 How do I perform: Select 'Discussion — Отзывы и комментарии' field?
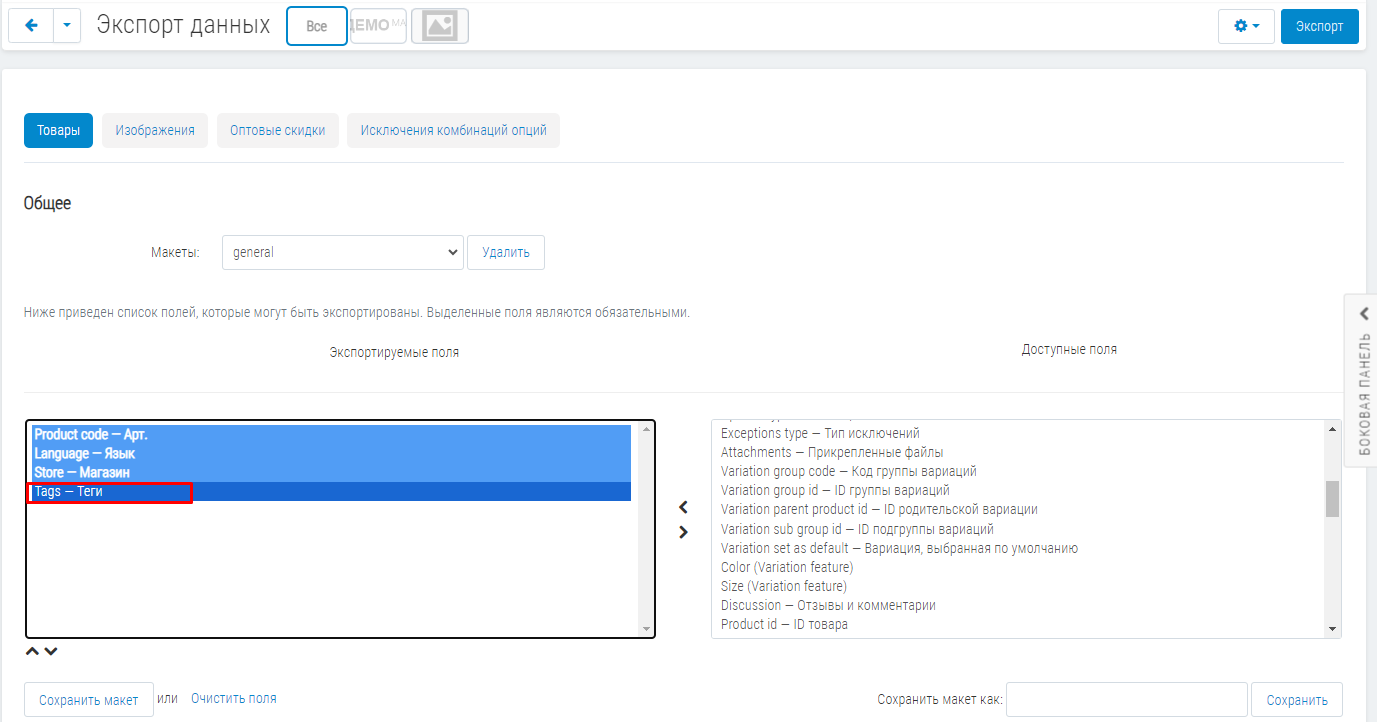[x=1018, y=605]
